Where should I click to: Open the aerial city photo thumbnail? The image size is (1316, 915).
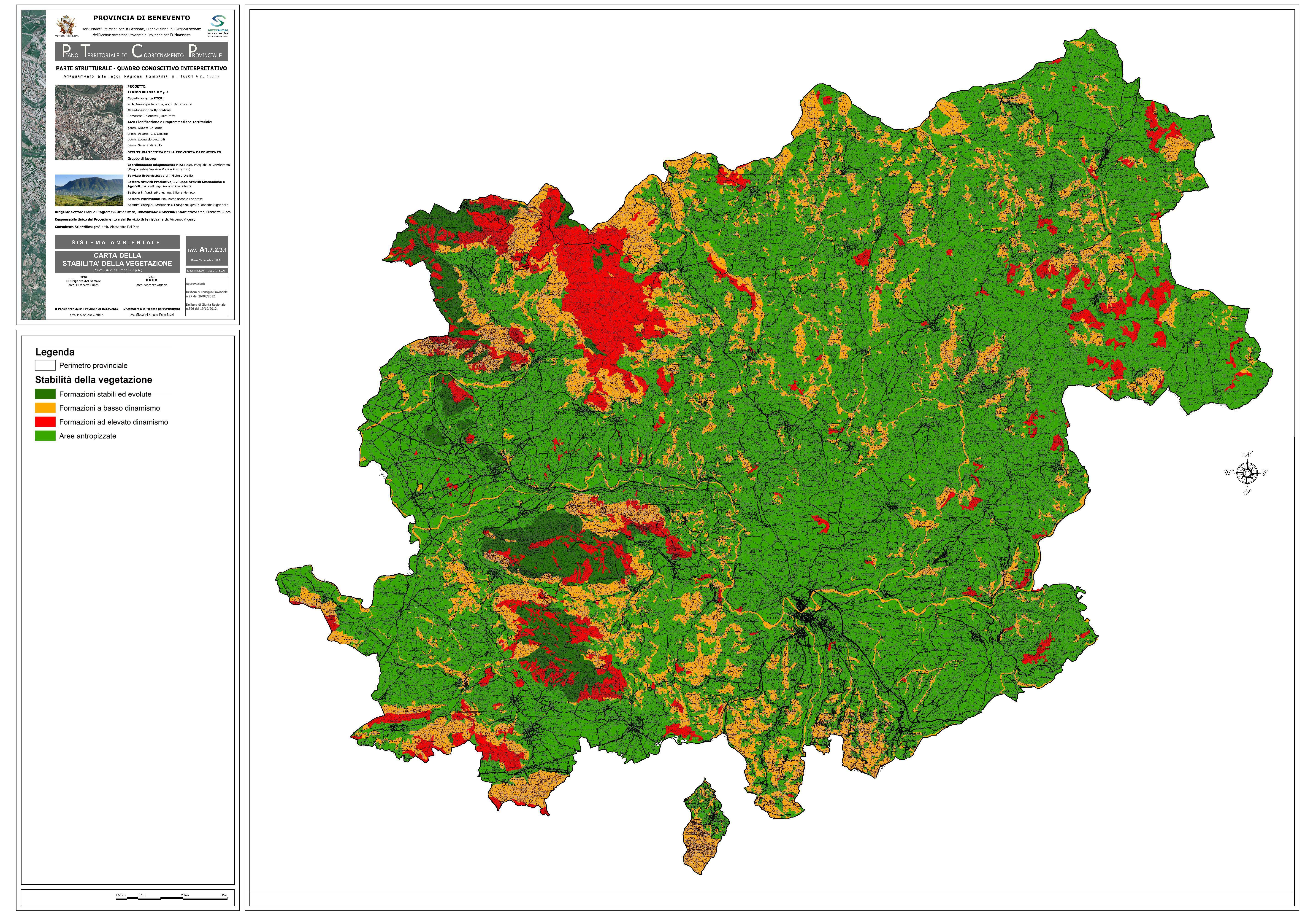click(89, 122)
